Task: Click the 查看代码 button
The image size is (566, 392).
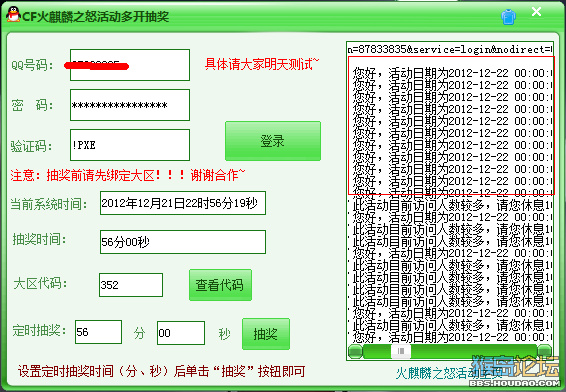Action: (220, 285)
